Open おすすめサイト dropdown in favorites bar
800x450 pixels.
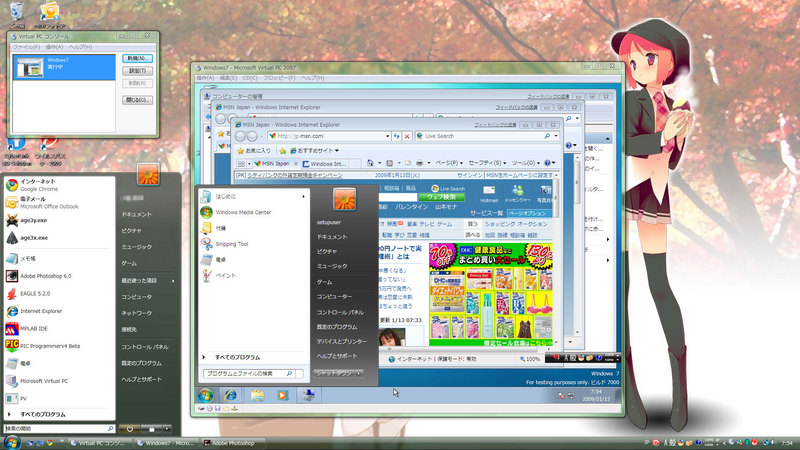coord(314,151)
